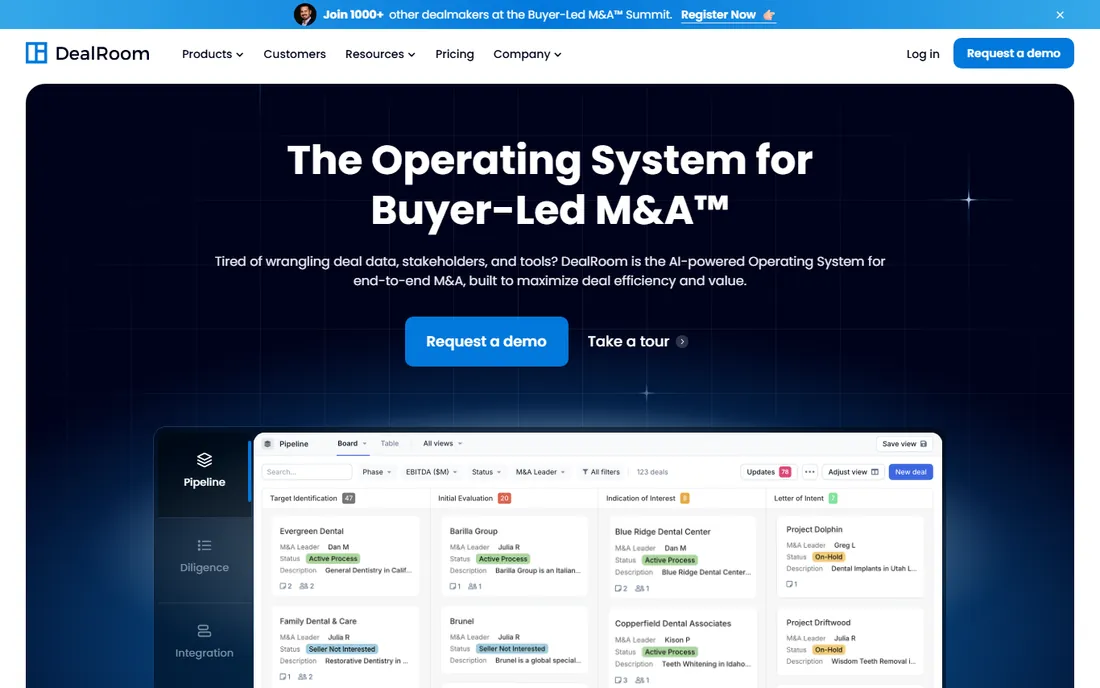Click the All filters button
Screen dimensions: 1100x688
(601, 472)
